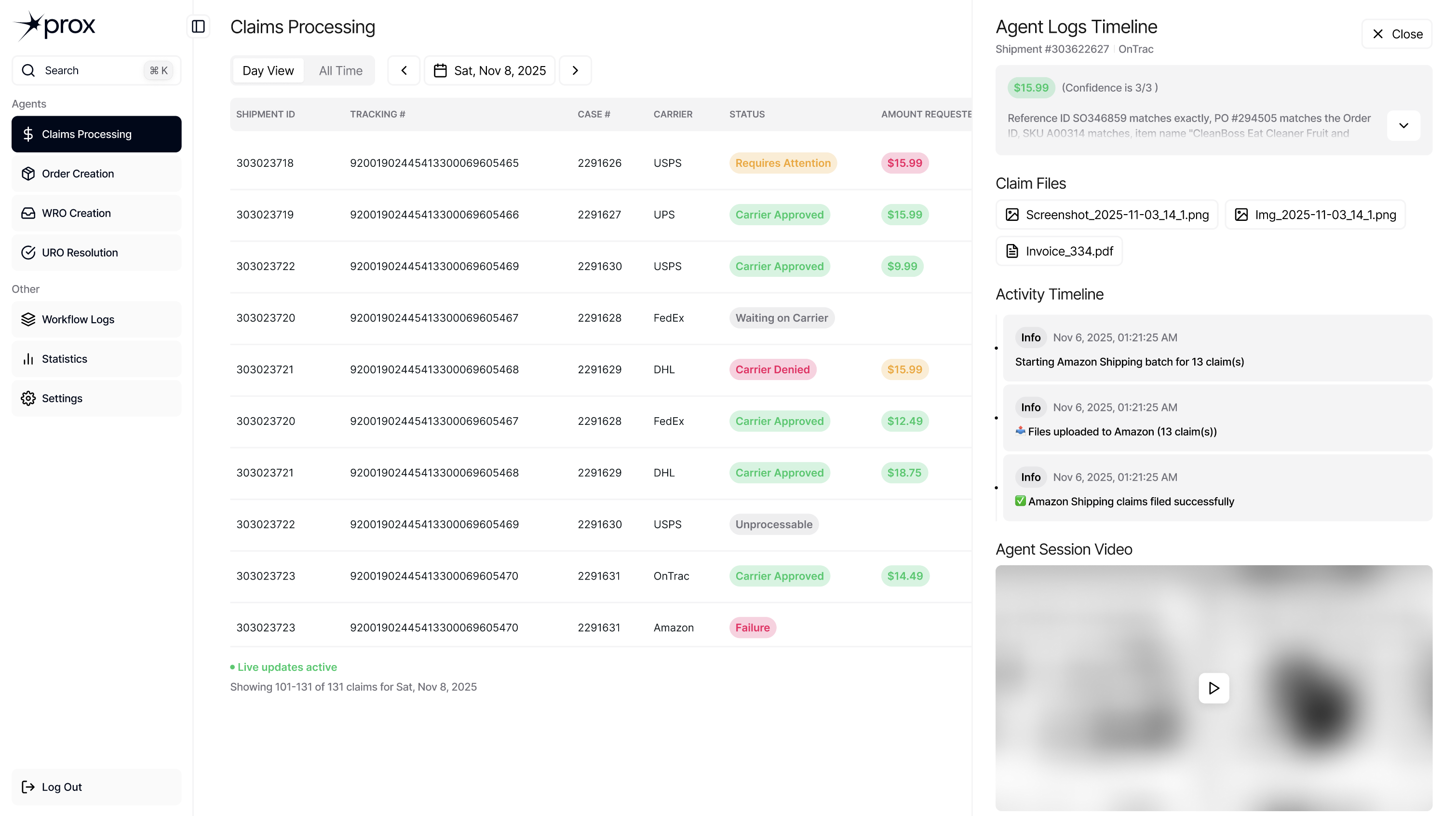
Task: Open the Sat, Nov 8, 2025 date picker
Action: click(x=489, y=71)
